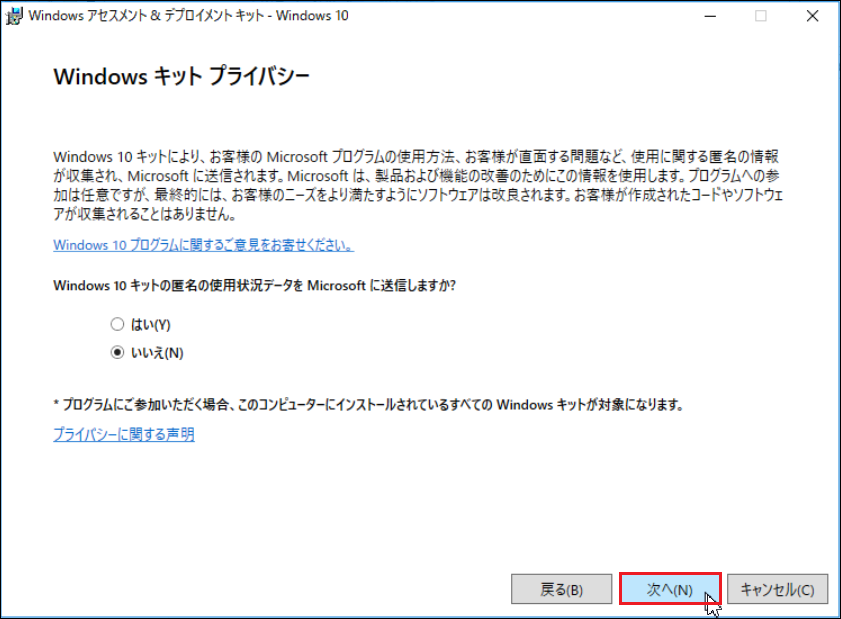Click the 戻る(B) button
This screenshot has height=619, width=841.
coord(561,589)
